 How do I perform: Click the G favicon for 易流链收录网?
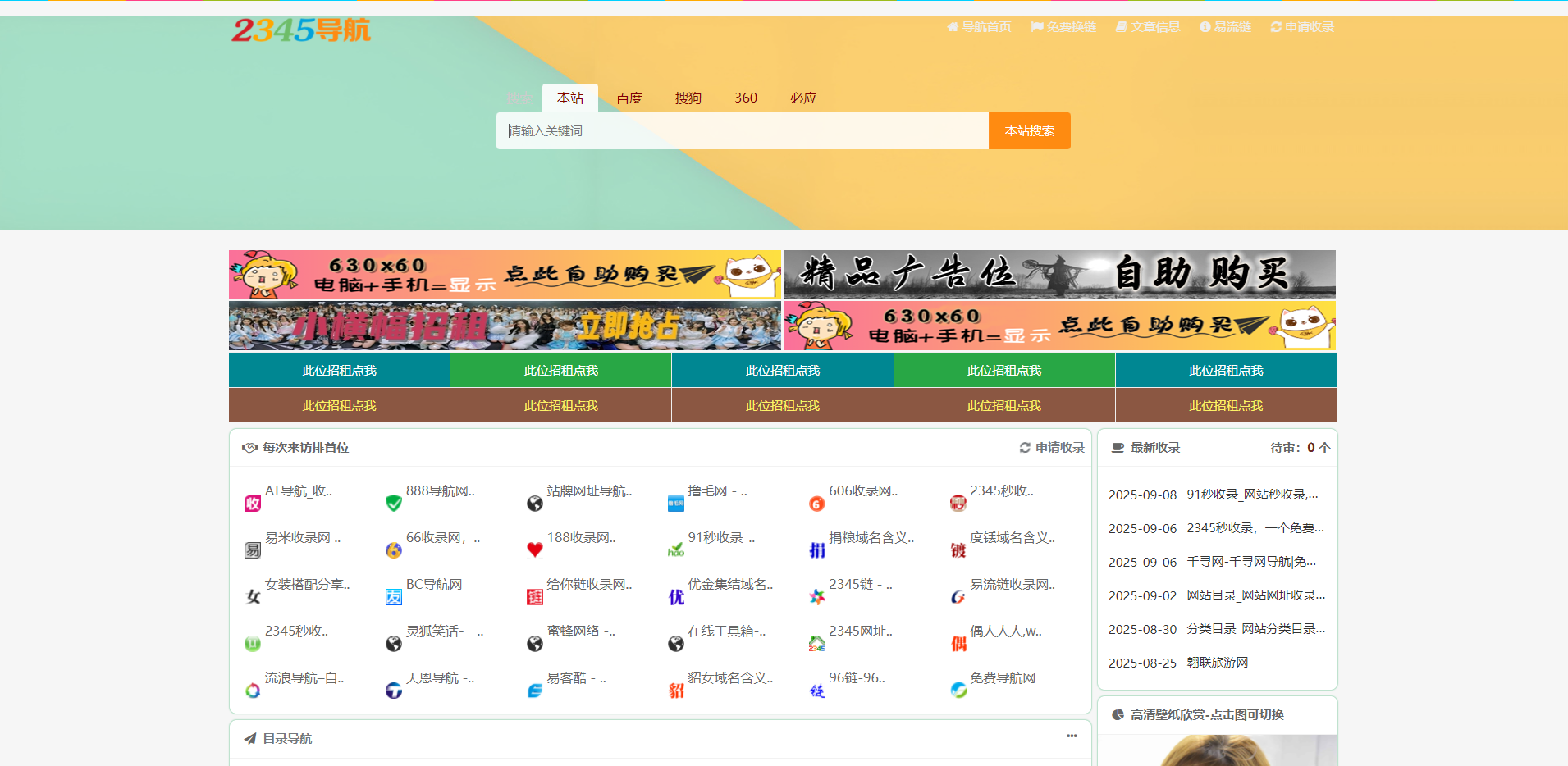coord(958,597)
